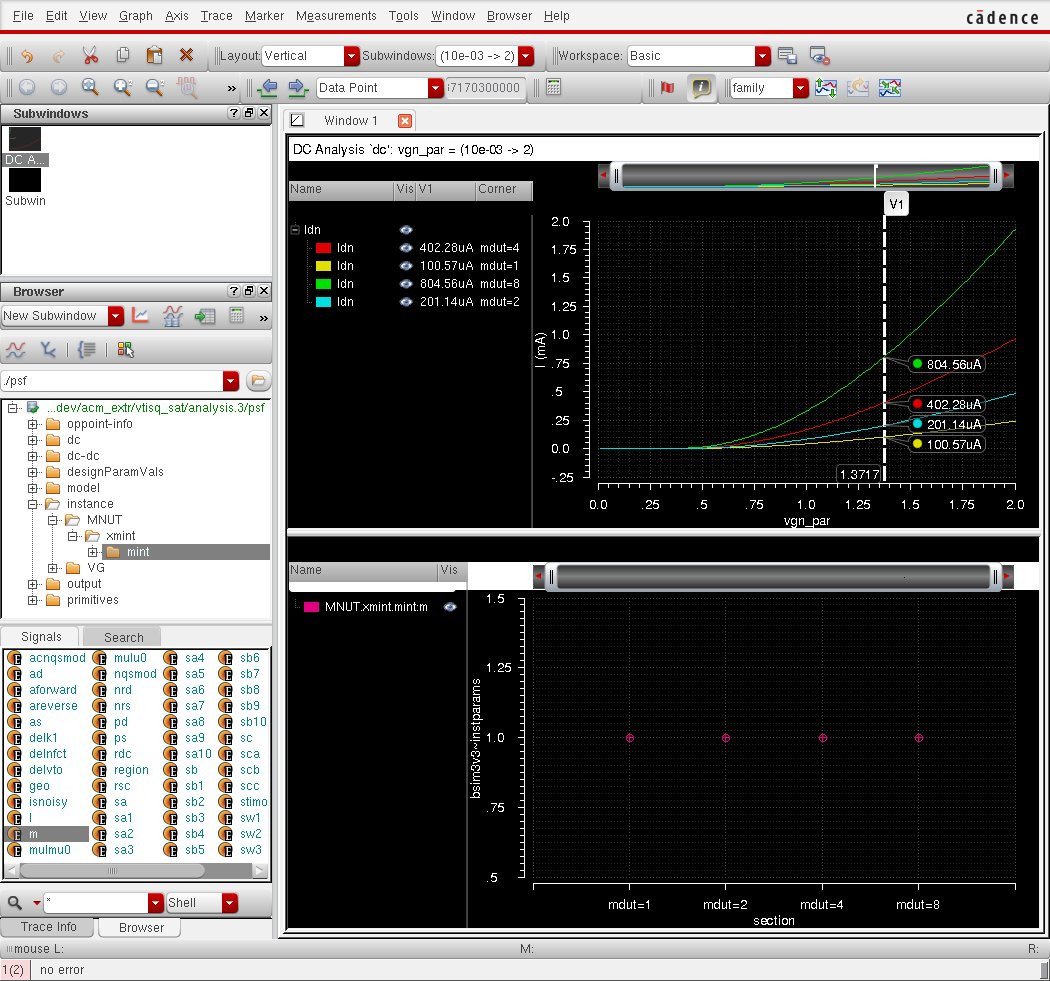This screenshot has height=981, width=1050.
Task: Click the red delete X icon
Action: [186, 56]
